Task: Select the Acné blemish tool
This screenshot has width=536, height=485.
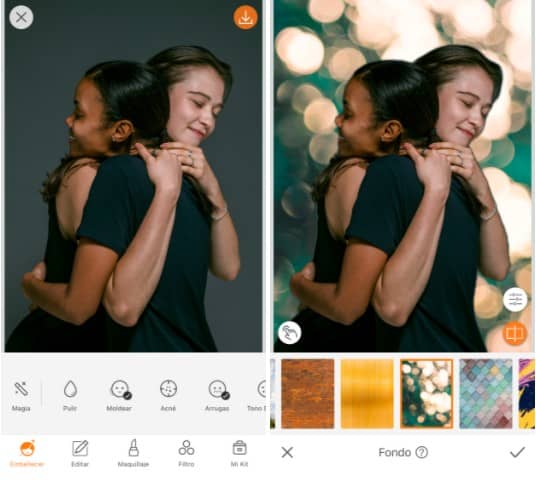Action: [x=168, y=395]
